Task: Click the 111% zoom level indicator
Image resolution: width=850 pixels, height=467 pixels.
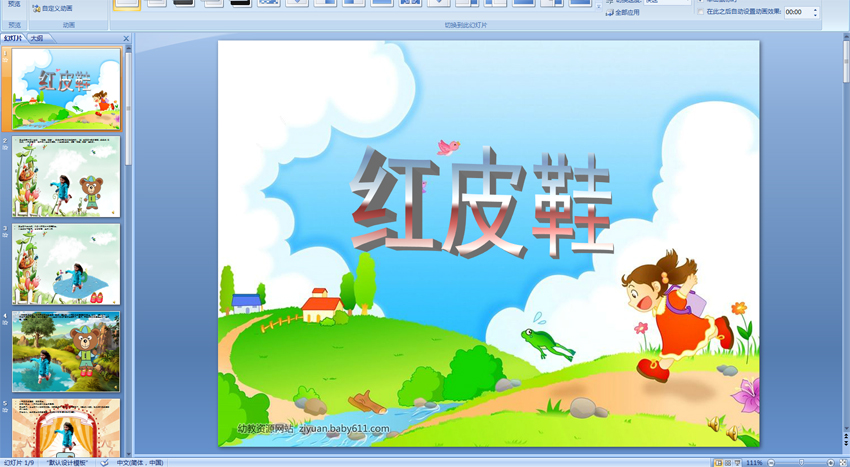Action: point(754,463)
